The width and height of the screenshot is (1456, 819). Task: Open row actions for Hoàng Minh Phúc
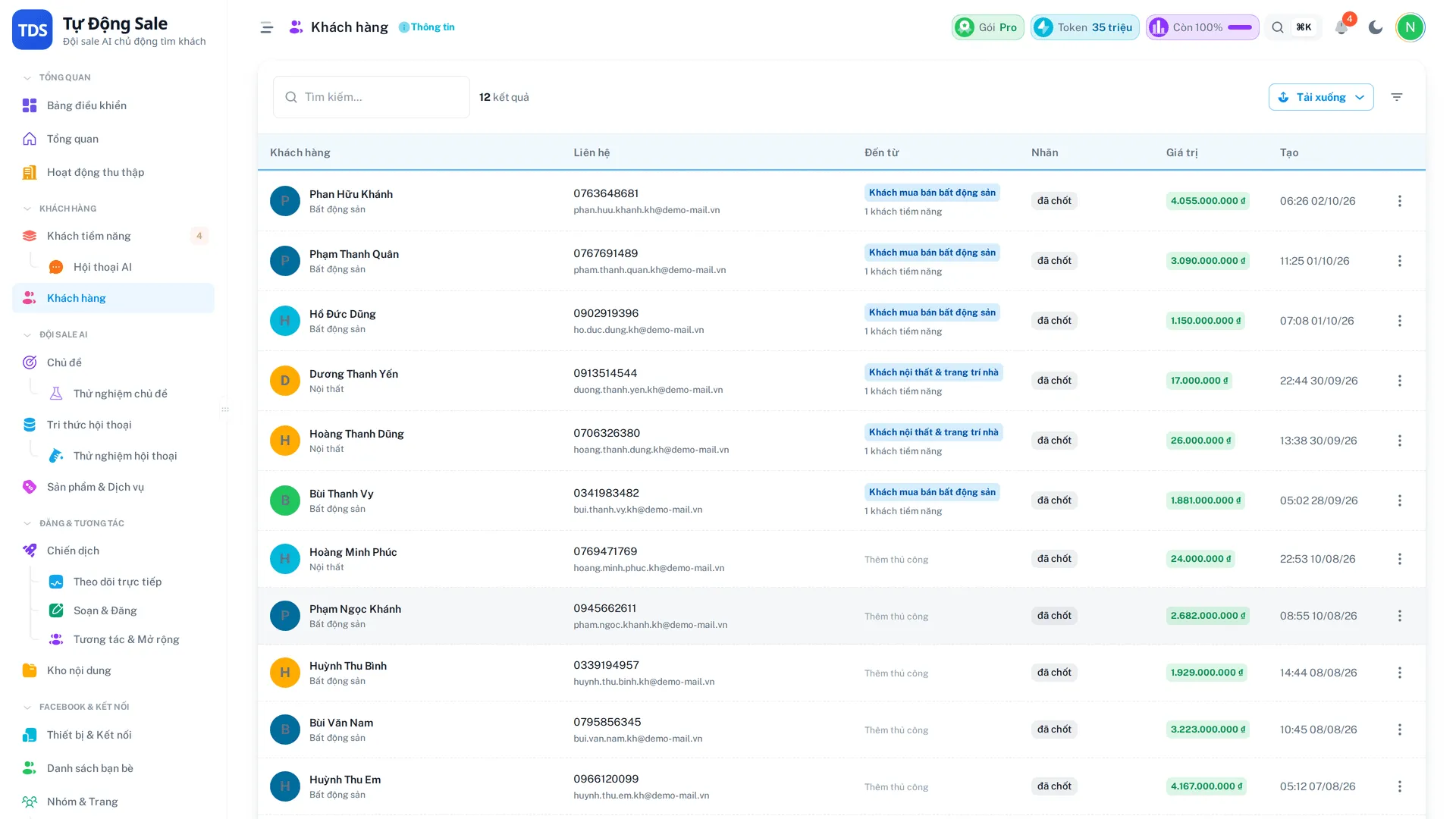point(1400,559)
